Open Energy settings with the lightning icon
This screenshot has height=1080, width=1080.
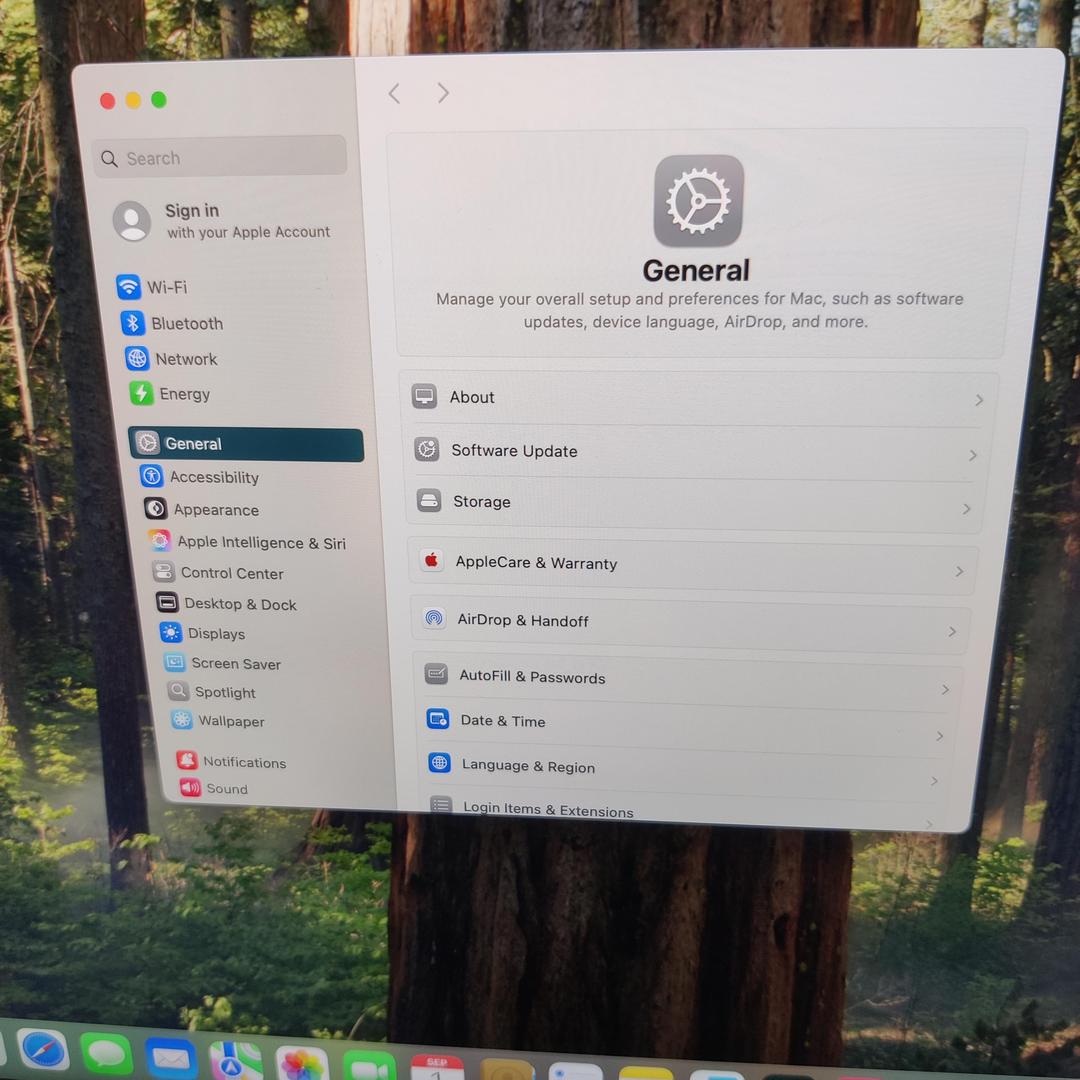click(x=169, y=393)
